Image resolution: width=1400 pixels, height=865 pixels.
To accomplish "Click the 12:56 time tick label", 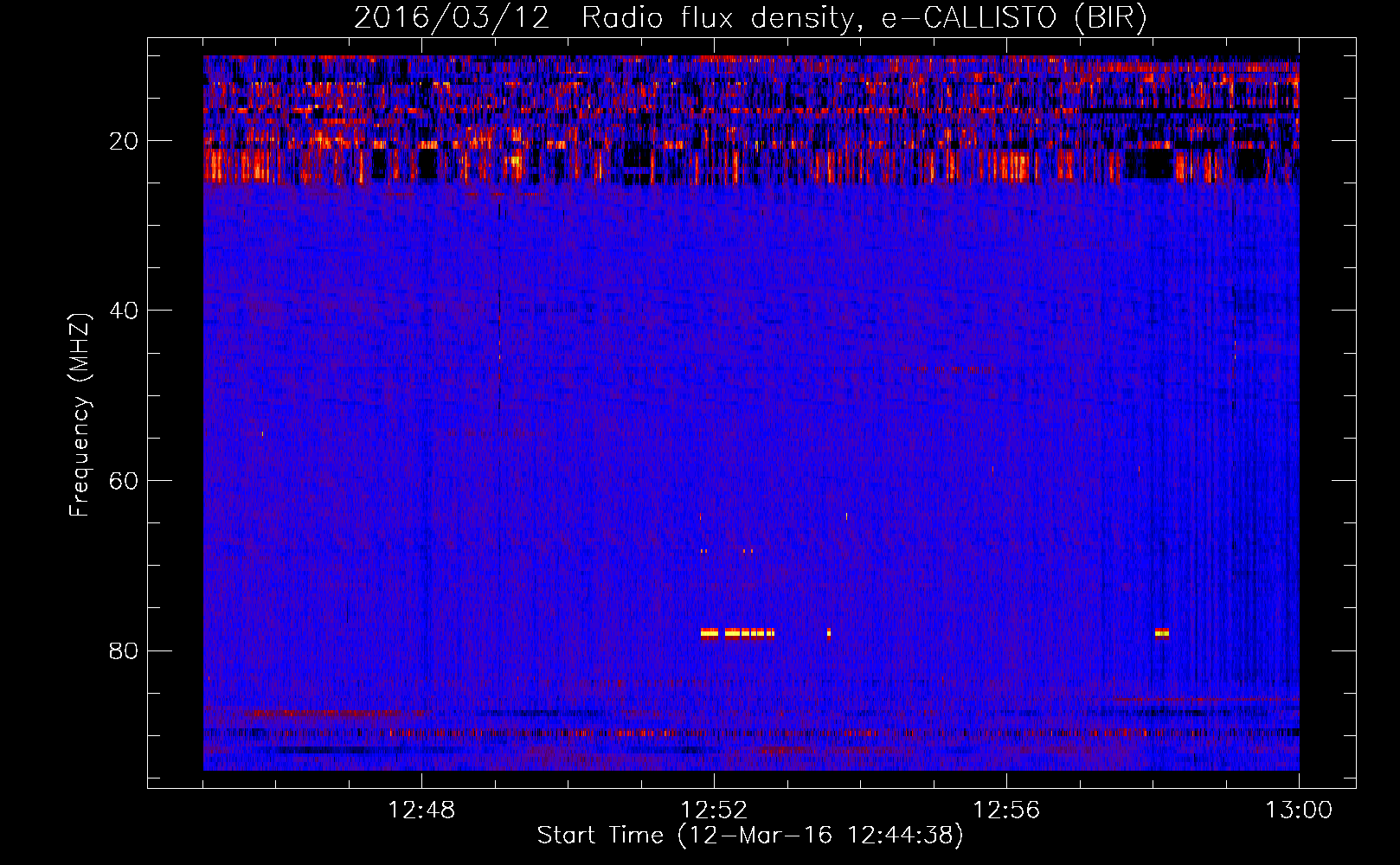I will pos(1006,811).
